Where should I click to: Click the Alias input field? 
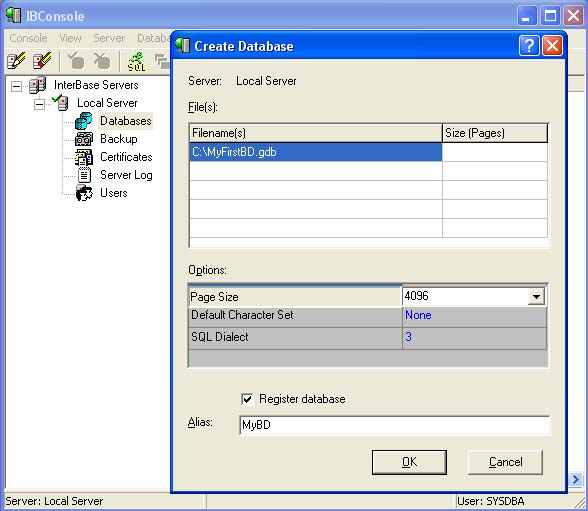point(394,425)
